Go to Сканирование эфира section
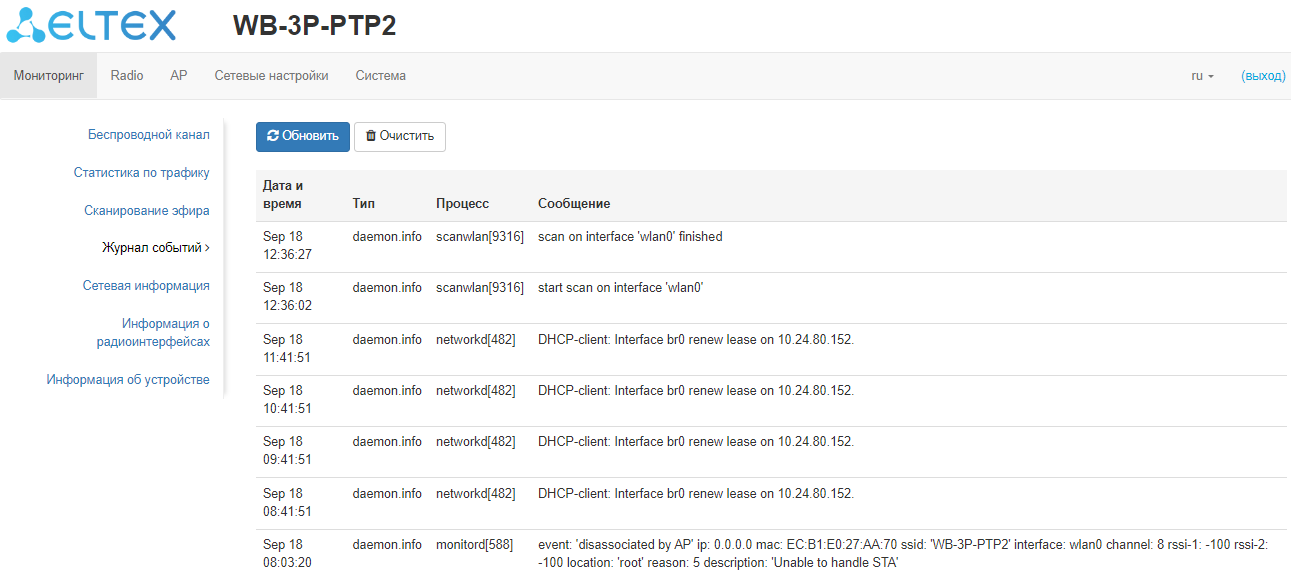Screen dimensions: 1291x579 pyautogui.click(x=146, y=211)
